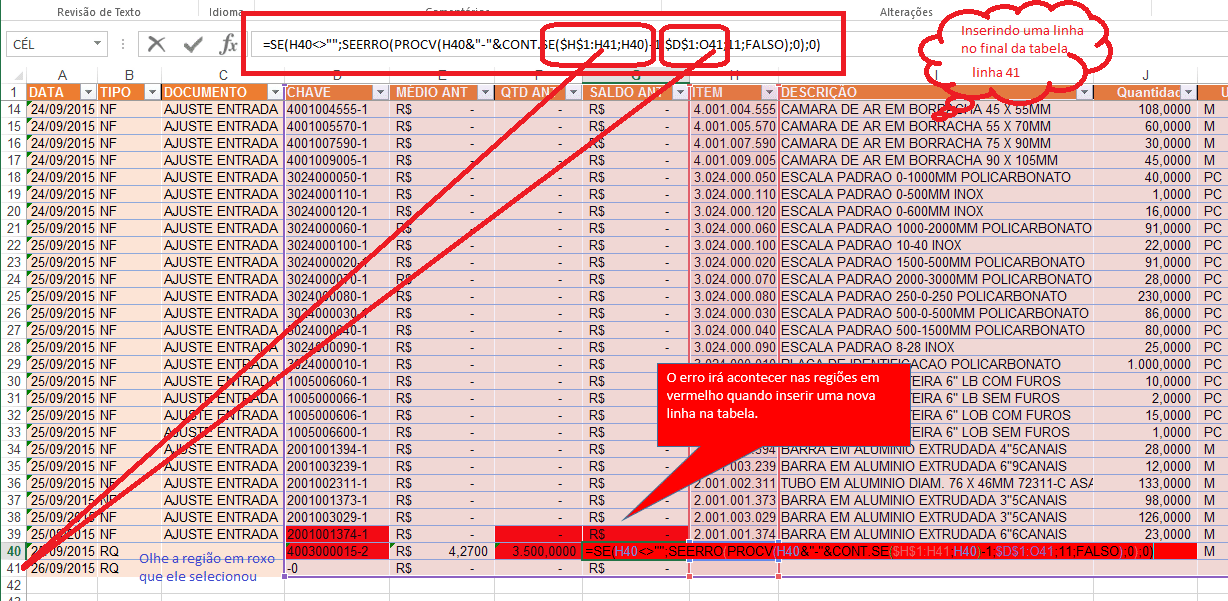Select column B header
Screen dimensions: 1228x601
(129, 76)
